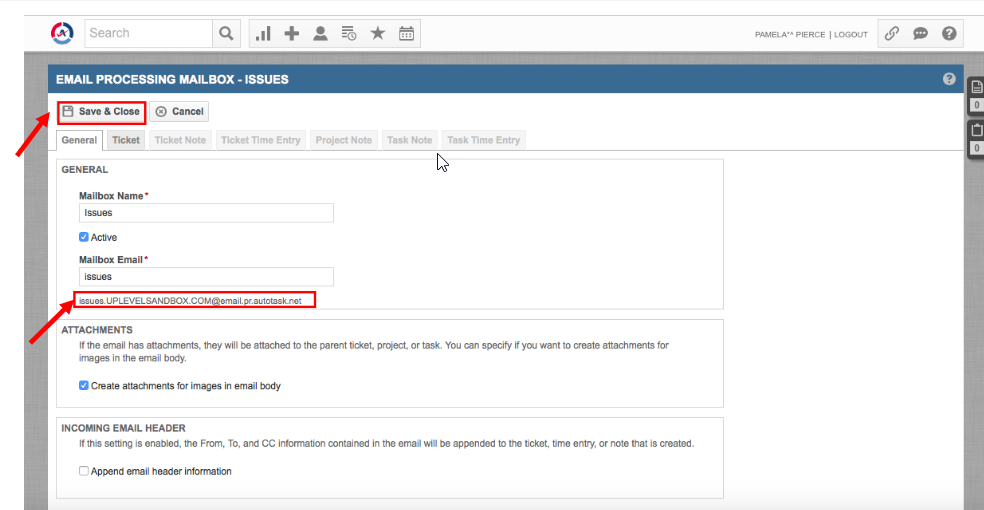The width and height of the screenshot is (984, 510).
Task: Click the Autotask logo icon
Action: pyautogui.click(x=62, y=33)
